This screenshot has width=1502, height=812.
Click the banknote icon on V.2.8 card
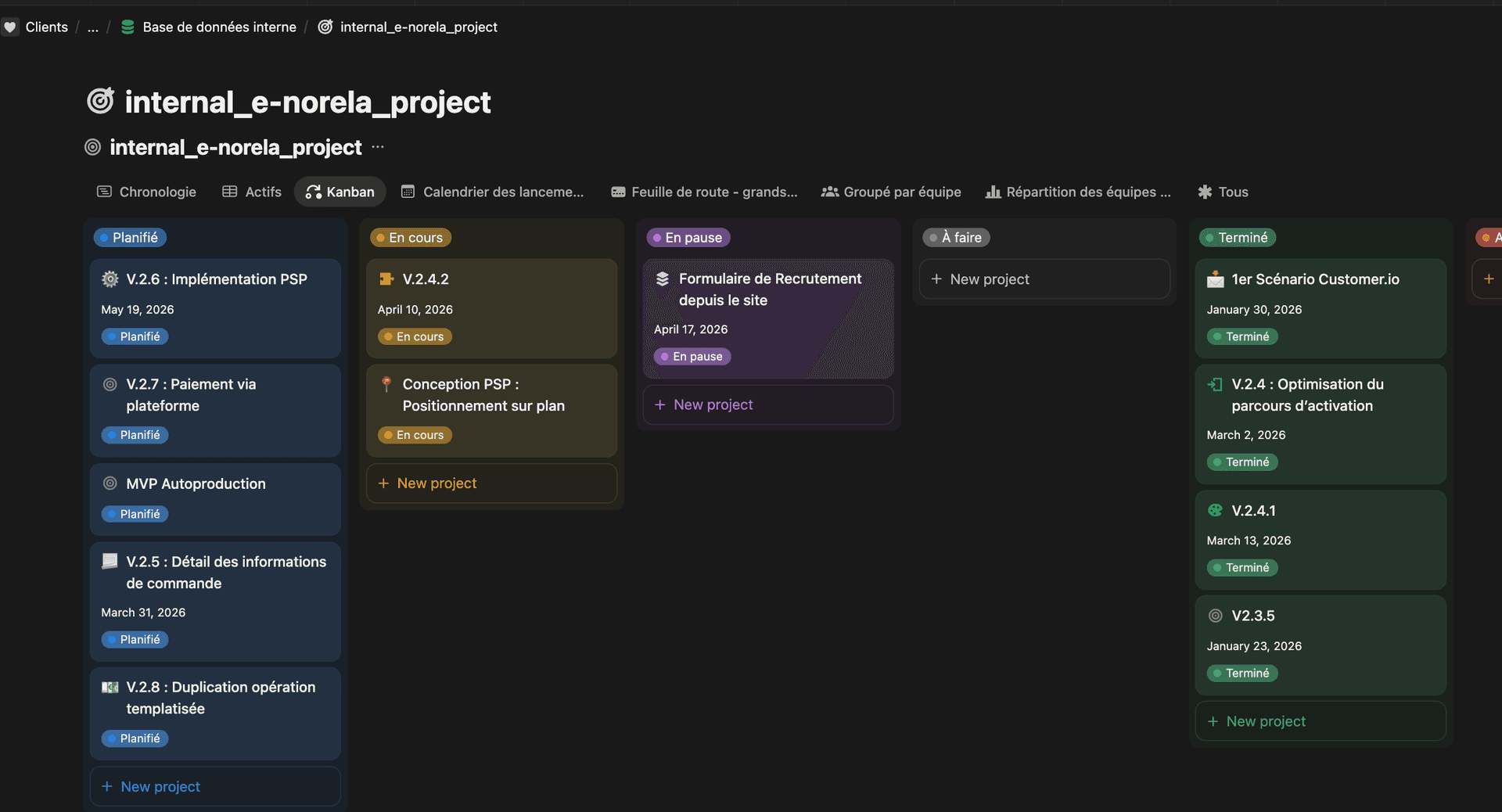coord(110,687)
